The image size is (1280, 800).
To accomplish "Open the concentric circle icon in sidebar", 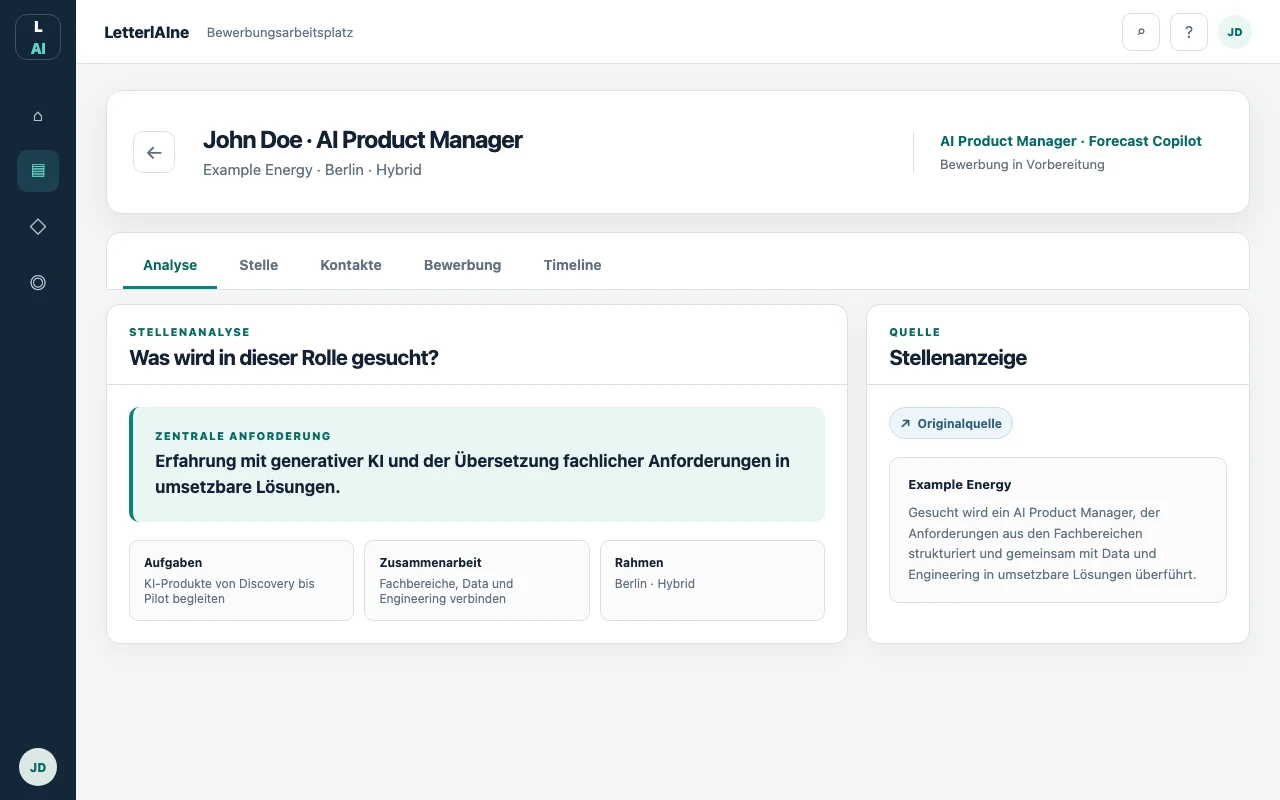I will point(38,283).
